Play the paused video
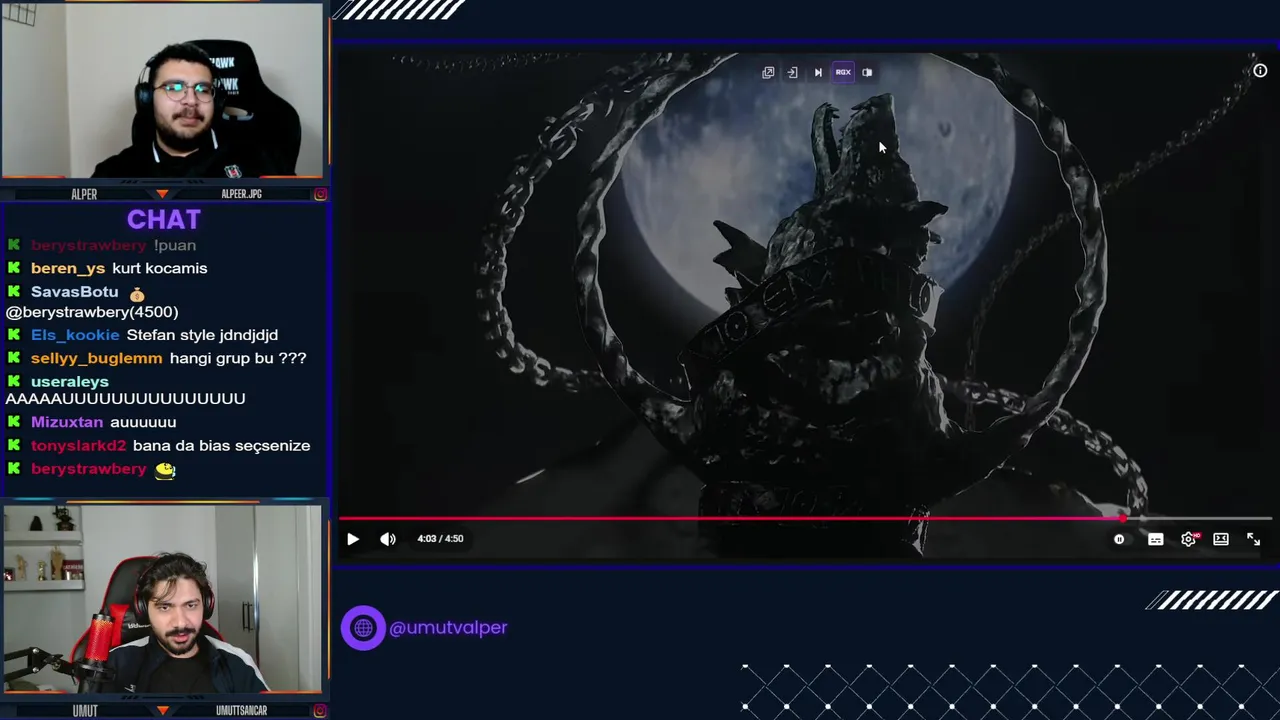This screenshot has height=720, width=1280. point(353,539)
